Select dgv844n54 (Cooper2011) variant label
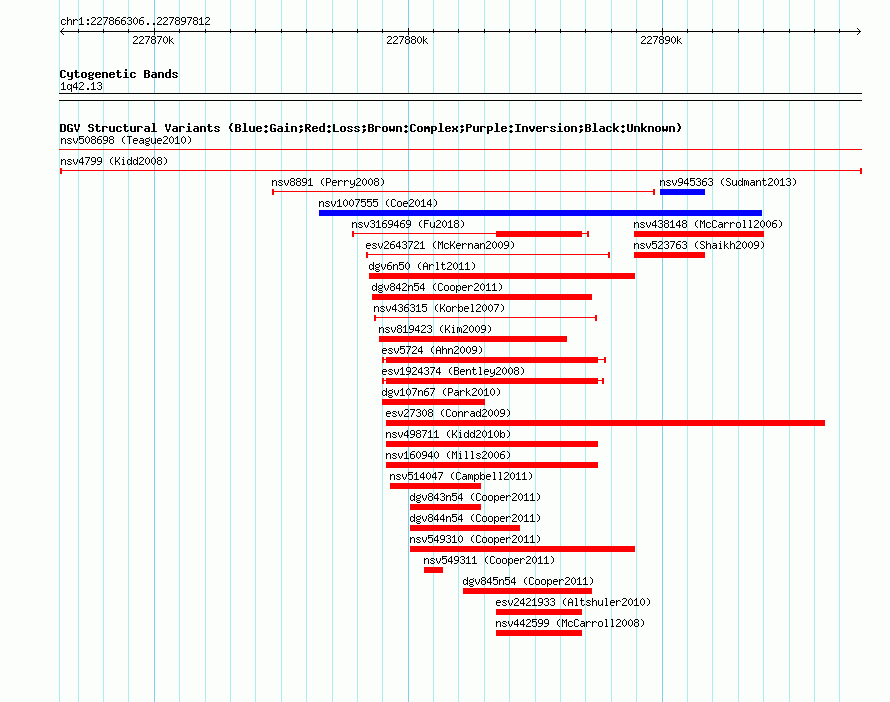The height and width of the screenshot is (702, 890). [475, 518]
